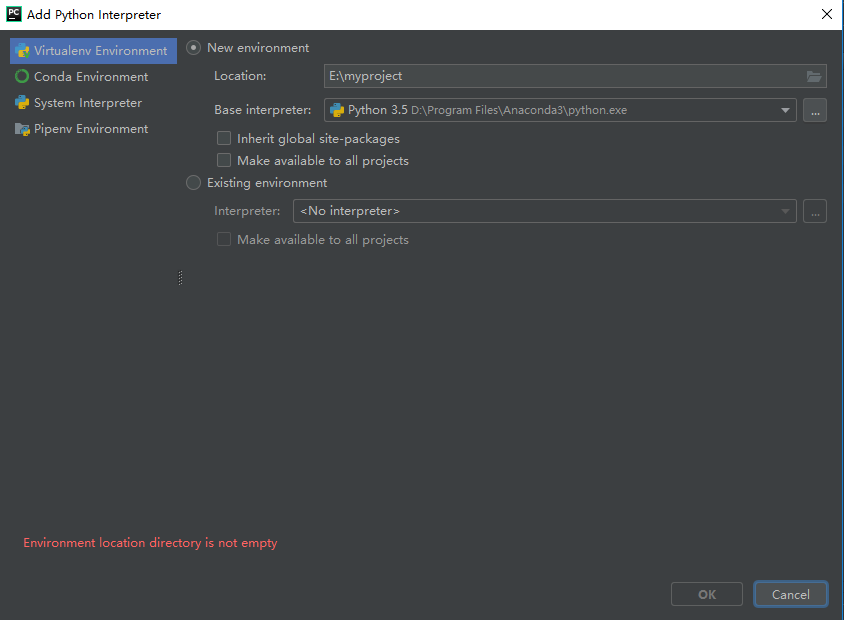Image resolution: width=844 pixels, height=620 pixels.
Task: Click the Pipenv Environment folder icon
Action: [22, 129]
